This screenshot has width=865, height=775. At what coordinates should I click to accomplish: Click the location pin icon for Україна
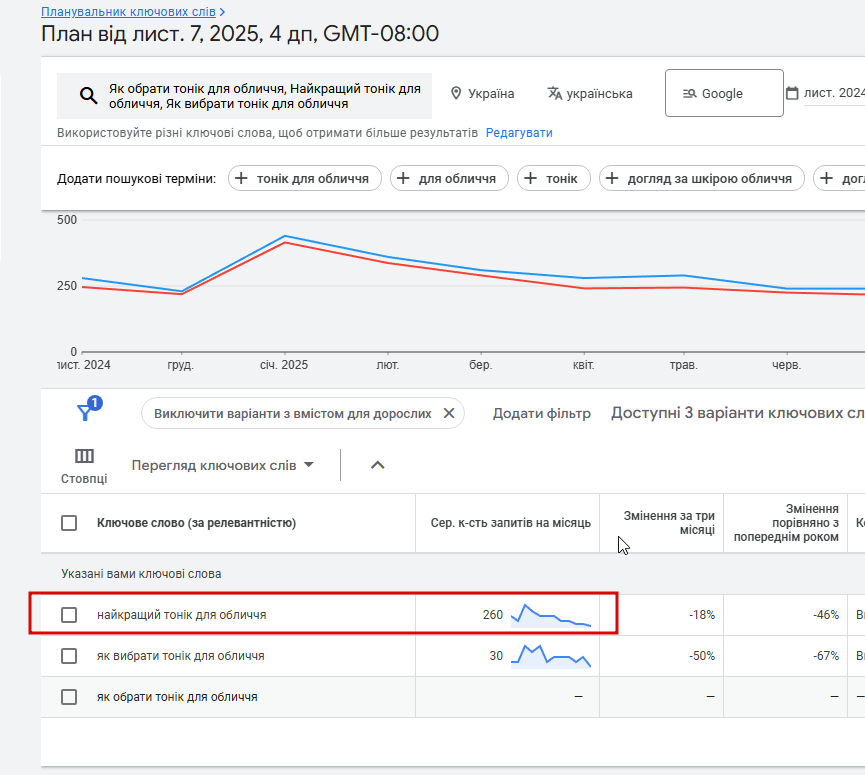pos(456,94)
